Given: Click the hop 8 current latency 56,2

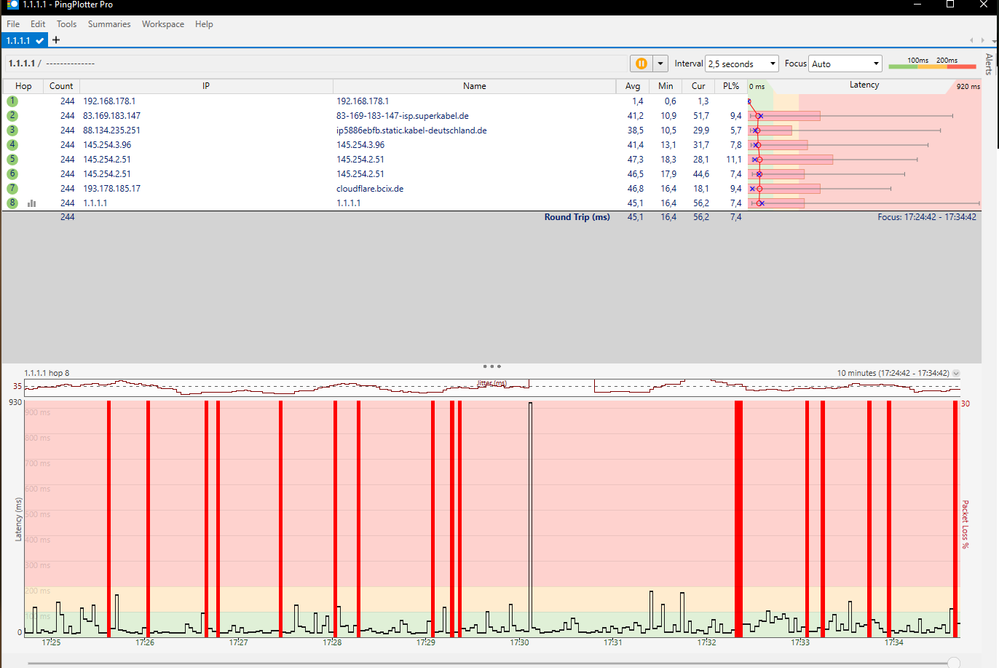Looking at the screenshot, I should coord(701,203).
